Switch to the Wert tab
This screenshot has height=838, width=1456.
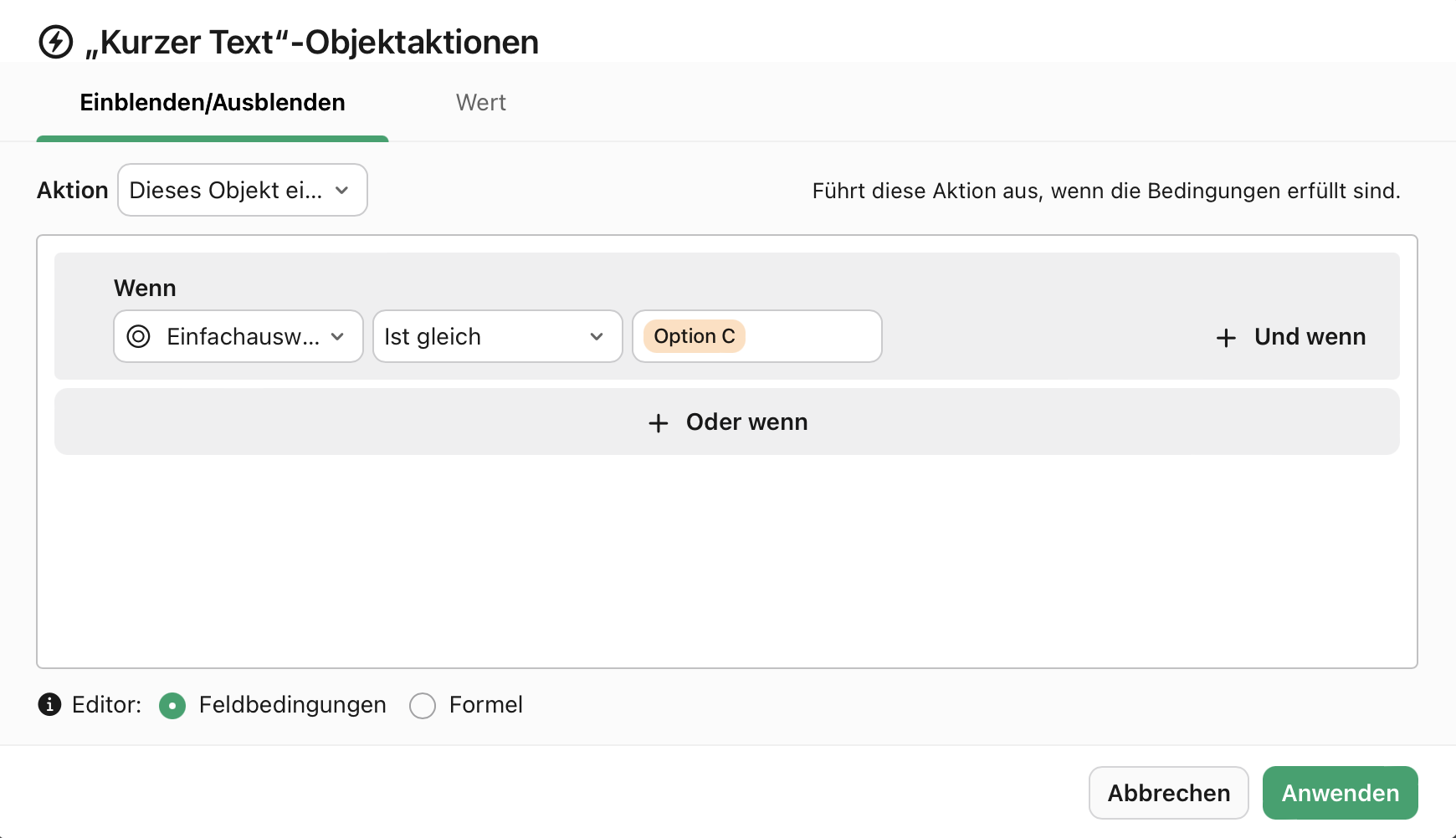tap(481, 102)
